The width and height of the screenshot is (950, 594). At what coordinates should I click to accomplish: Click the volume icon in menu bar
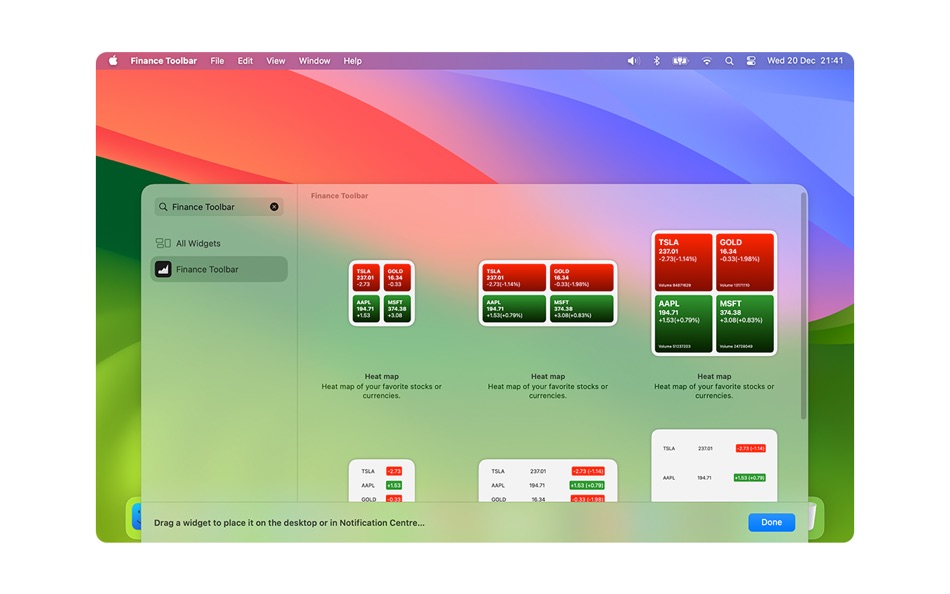(633, 61)
